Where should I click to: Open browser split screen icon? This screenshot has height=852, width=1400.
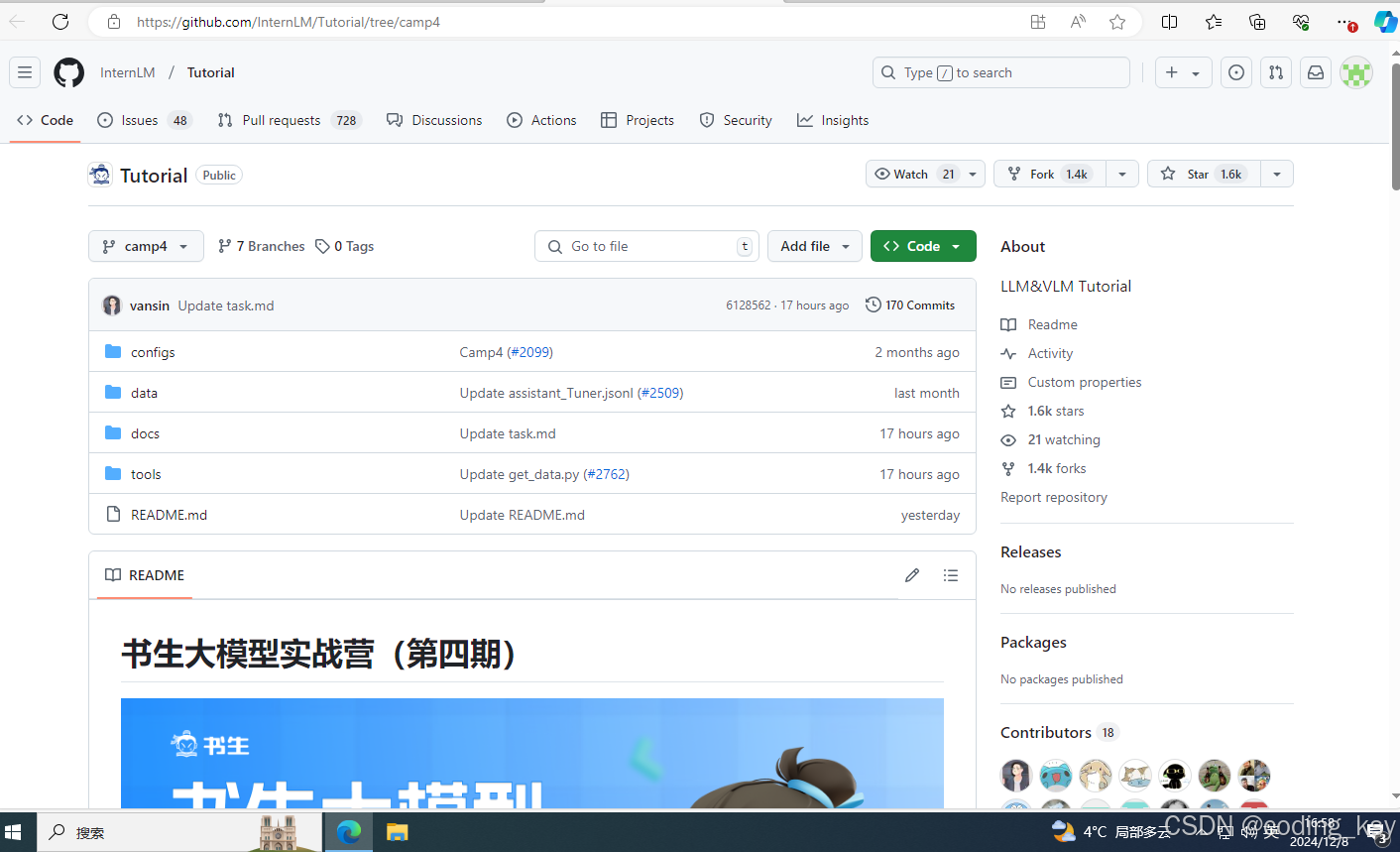point(1170,22)
